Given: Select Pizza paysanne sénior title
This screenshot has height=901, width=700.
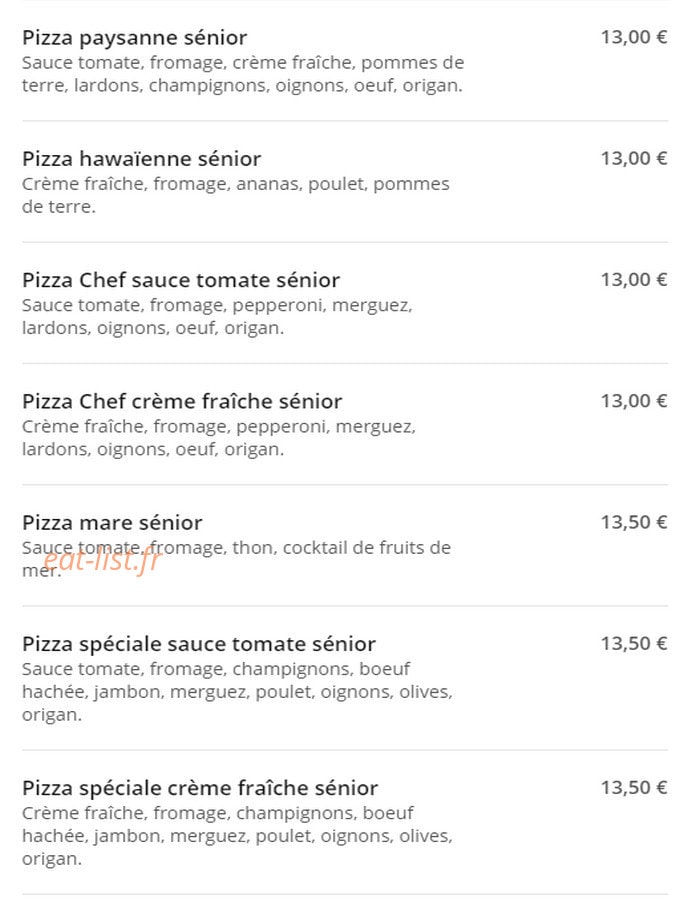Looking at the screenshot, I should [x=134, y=38].
